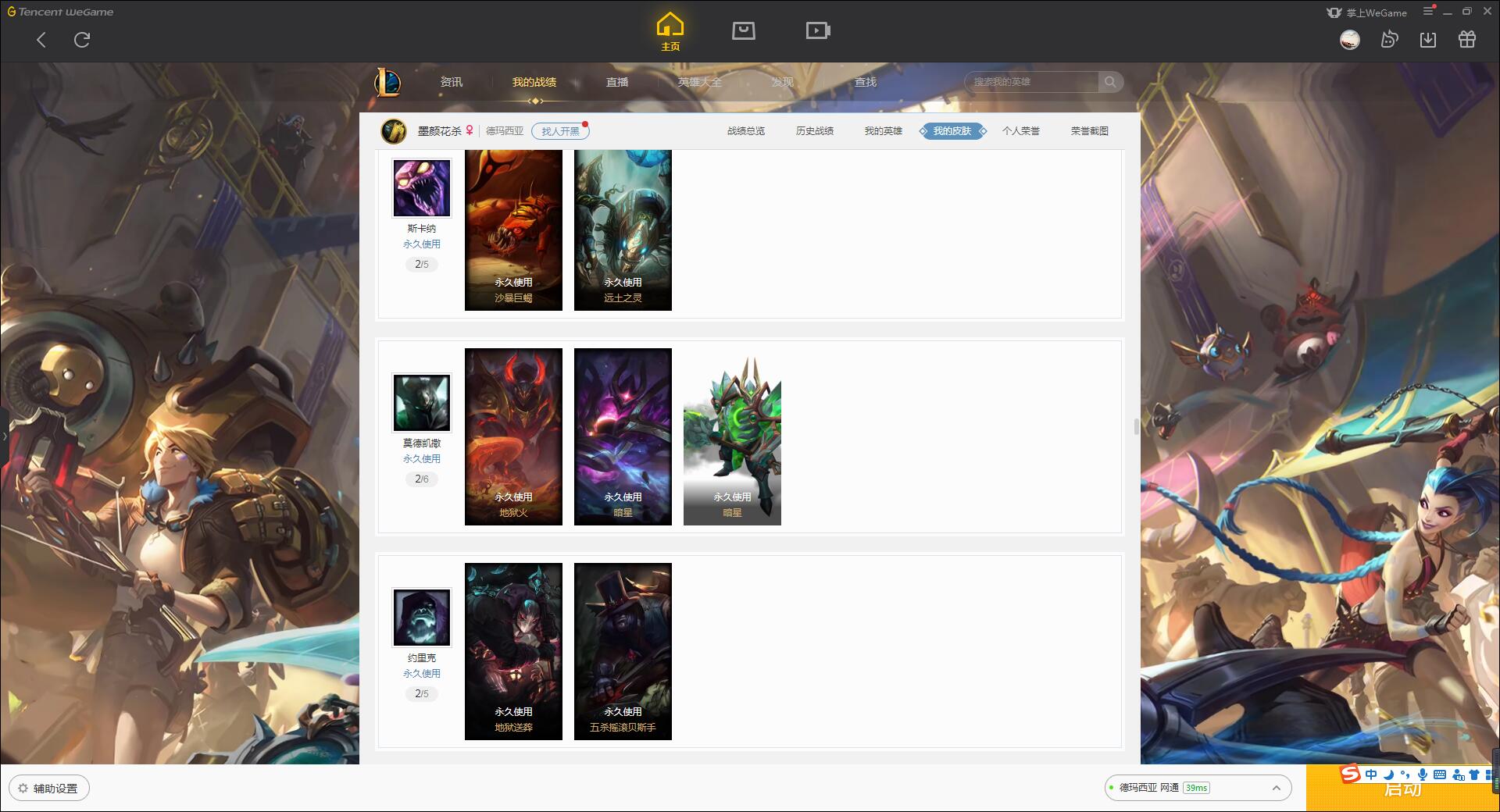This screenshot has height=812, width=1500.
Task: Open the 直播 live tab
Action: pyautogui.click(x=617, y=82)
